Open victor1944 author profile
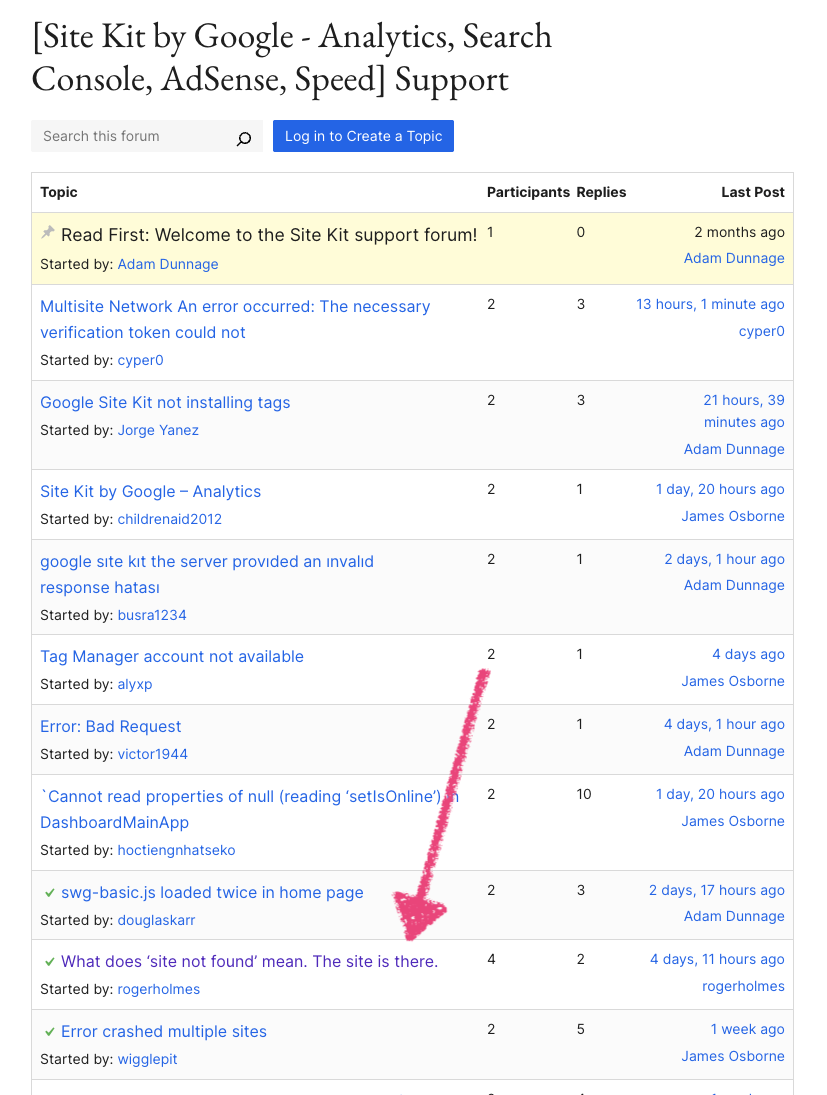 click(x=152, y=755)
